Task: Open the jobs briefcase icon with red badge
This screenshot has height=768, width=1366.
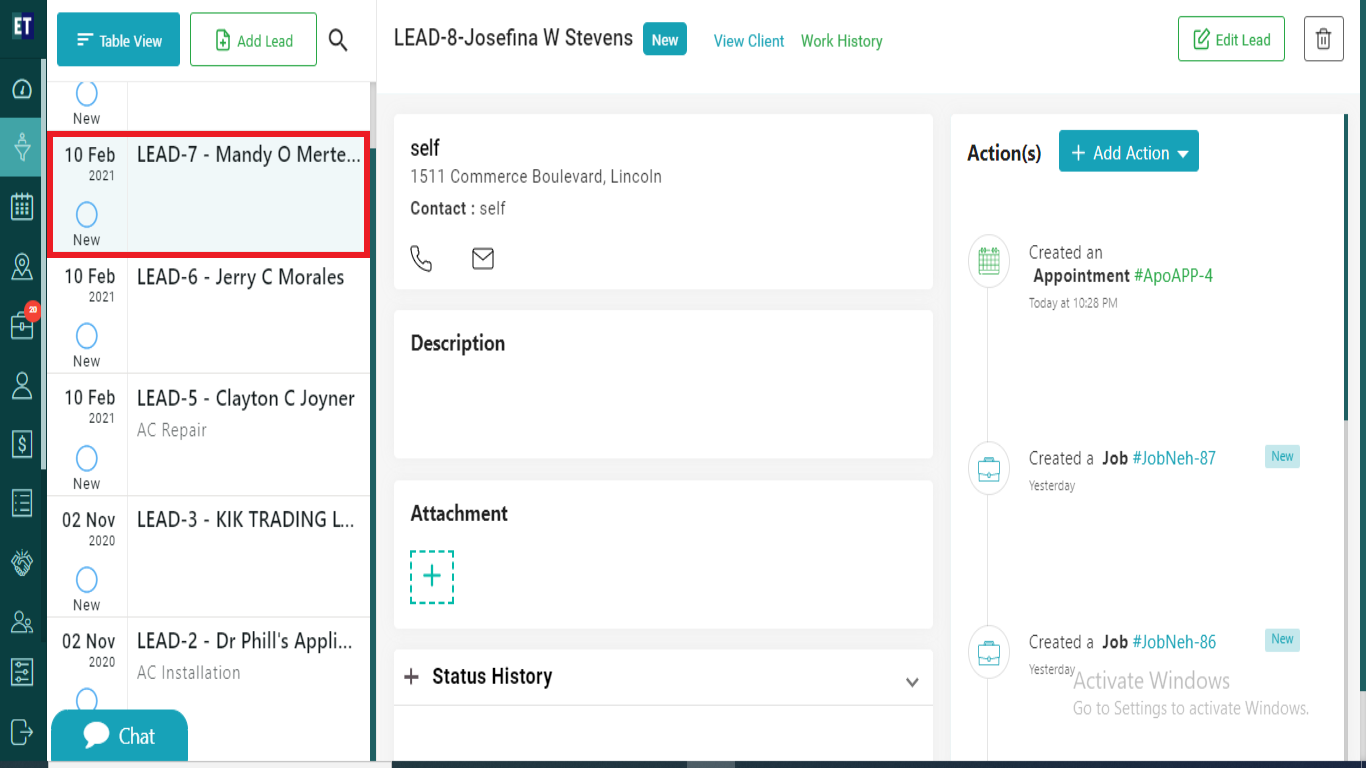Action: [23, 324]
